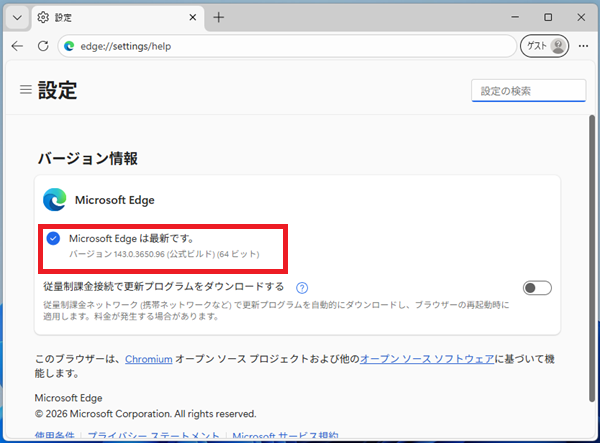Click the Microsoft Edge logo in version card
The image size is (600, 443).
pos(54,200)
